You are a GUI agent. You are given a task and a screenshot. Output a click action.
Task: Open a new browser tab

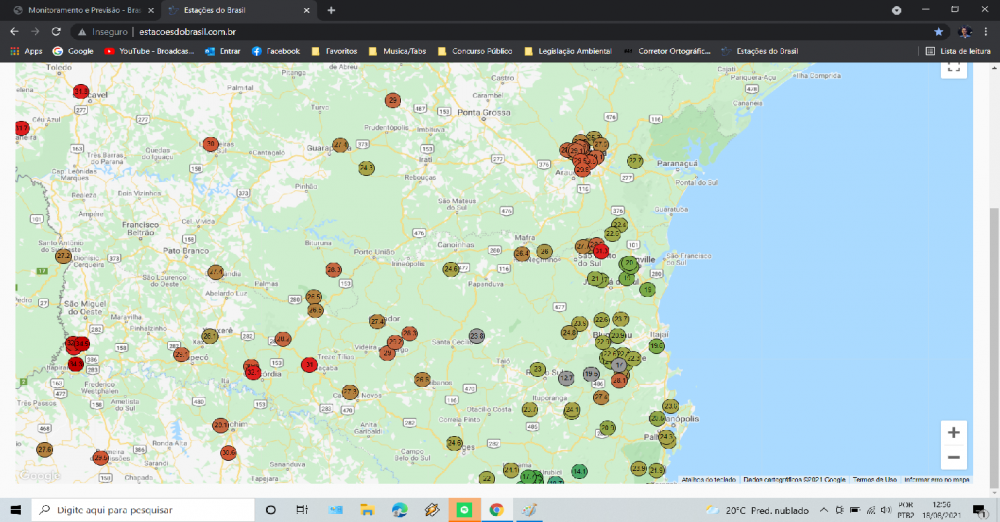(x=331, y=10)
